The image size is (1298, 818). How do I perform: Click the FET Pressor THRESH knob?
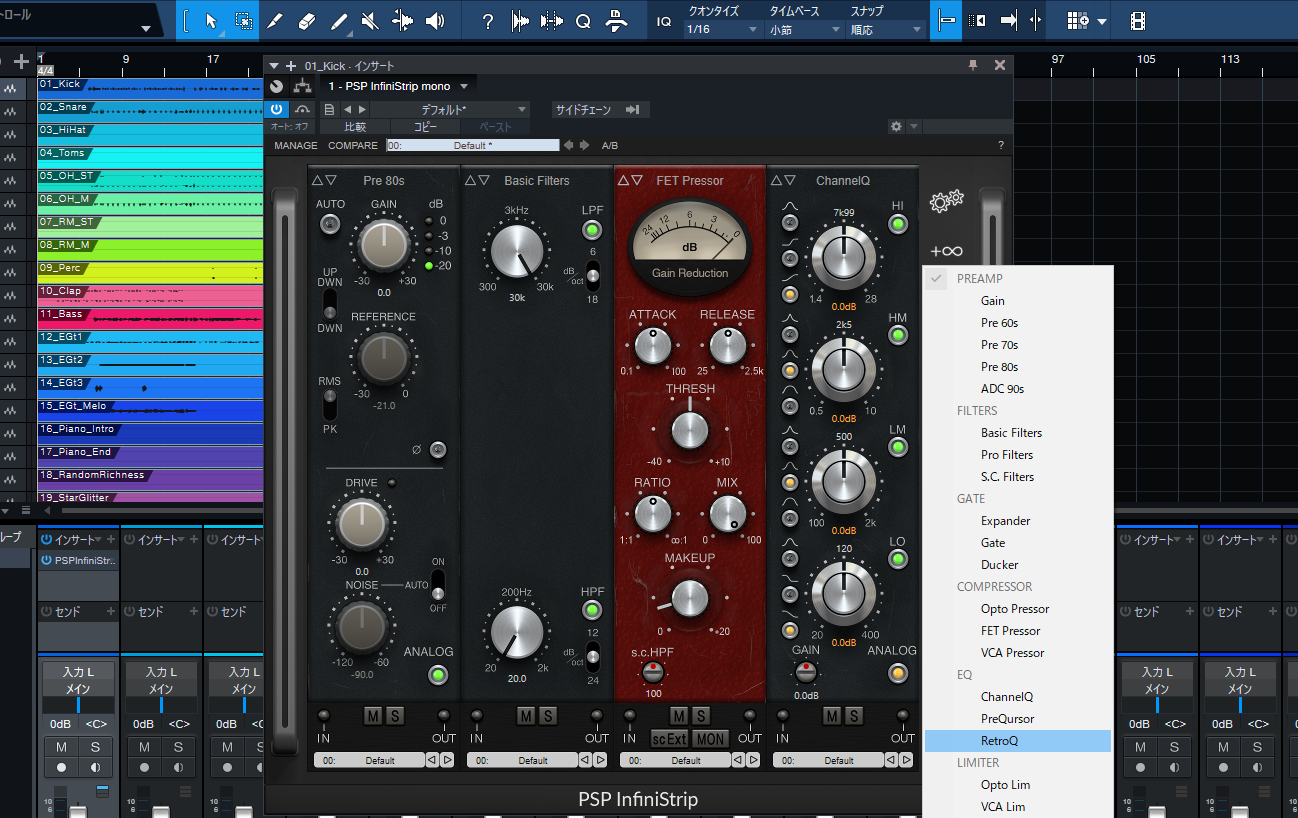pos(690,430)
